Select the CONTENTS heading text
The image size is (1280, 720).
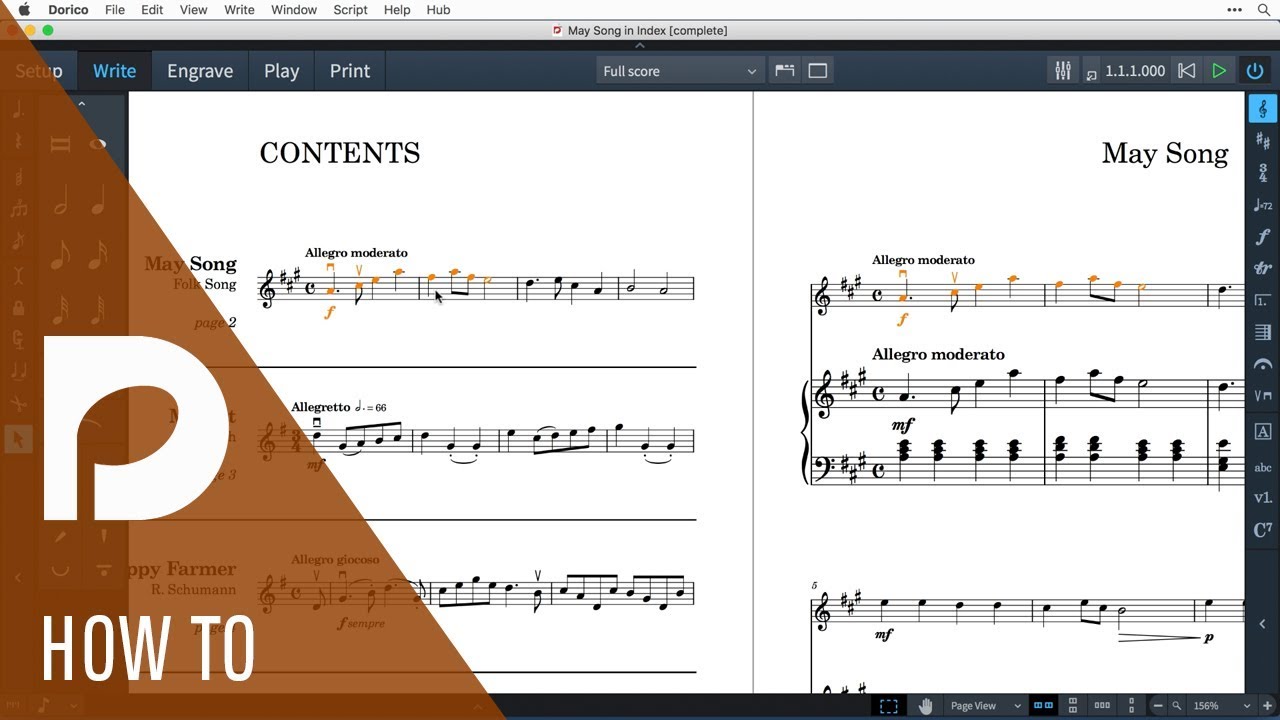point(340,153)
